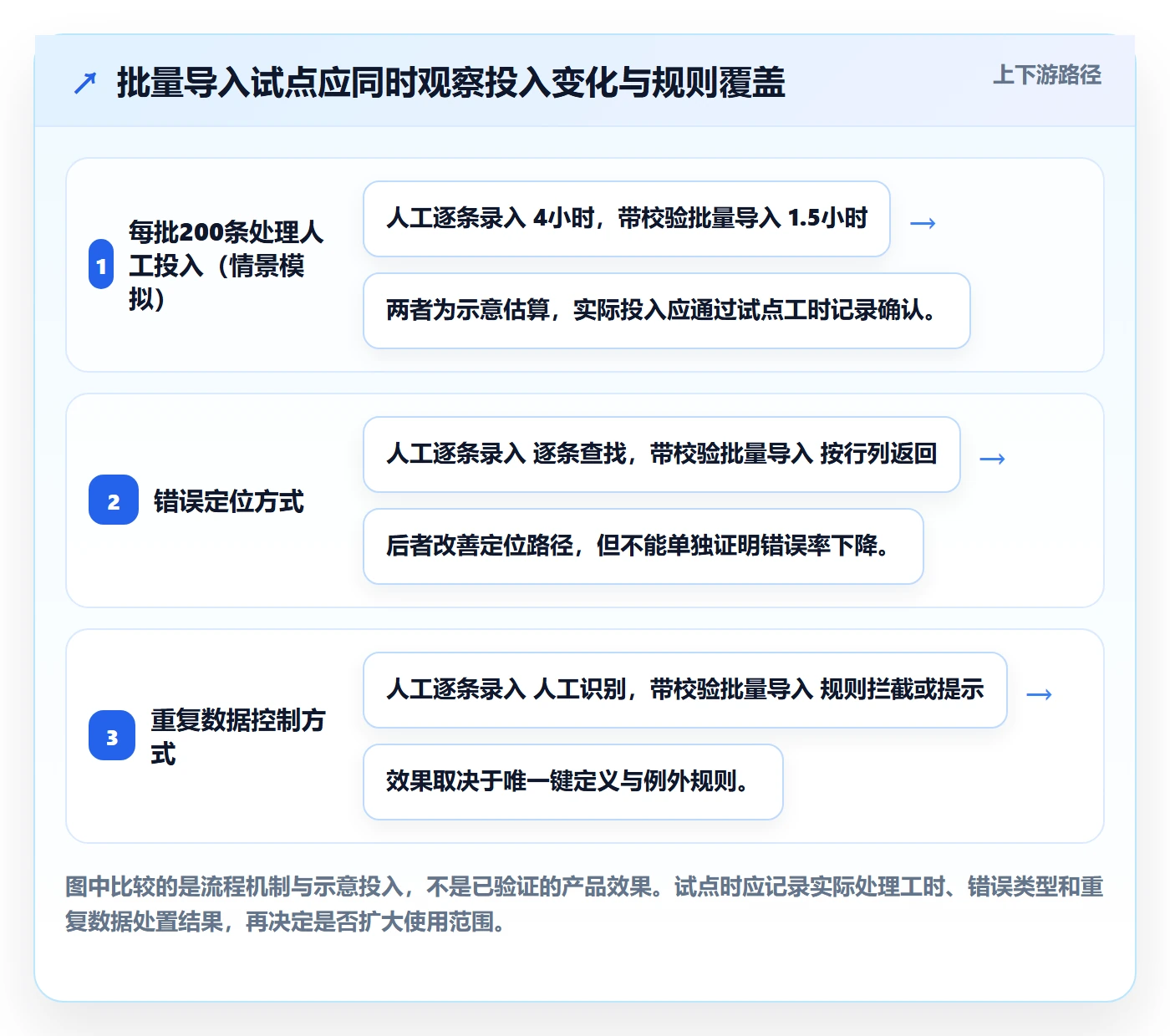Open the box 人工逐条录入 4小时，带校验批量导入 1.5小时
This screenshot has height=1036, width=1170.
627,219
